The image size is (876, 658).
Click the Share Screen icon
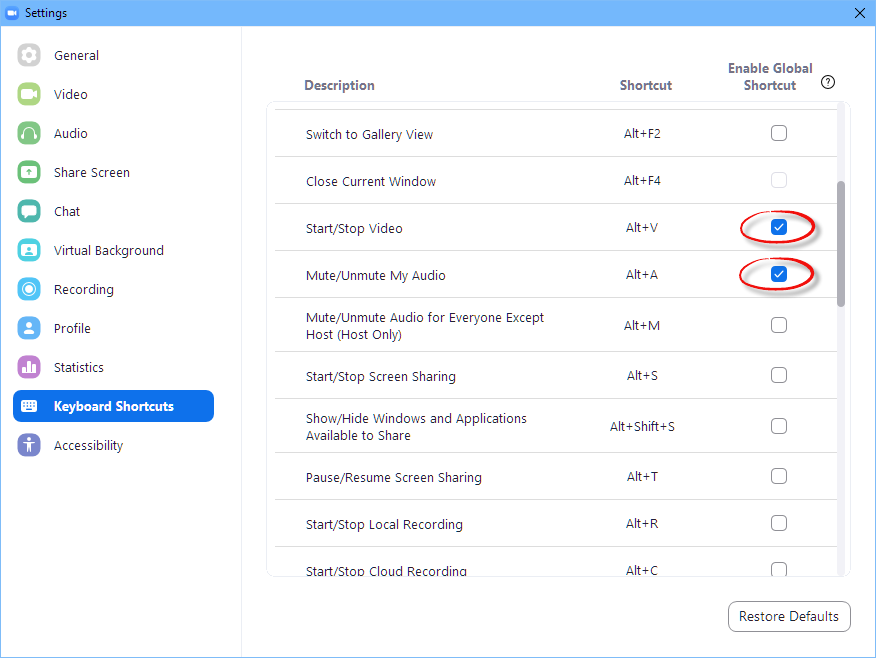tap(29, 173)
